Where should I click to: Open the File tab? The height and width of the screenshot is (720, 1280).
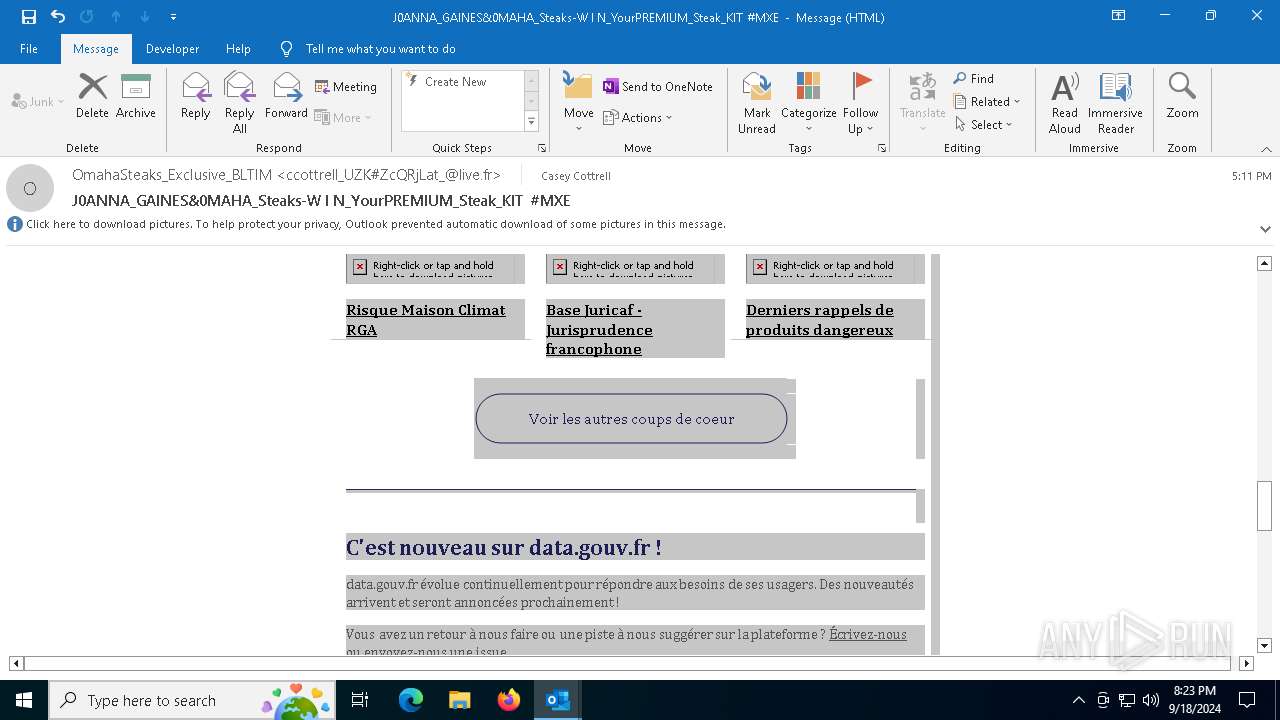29,48
